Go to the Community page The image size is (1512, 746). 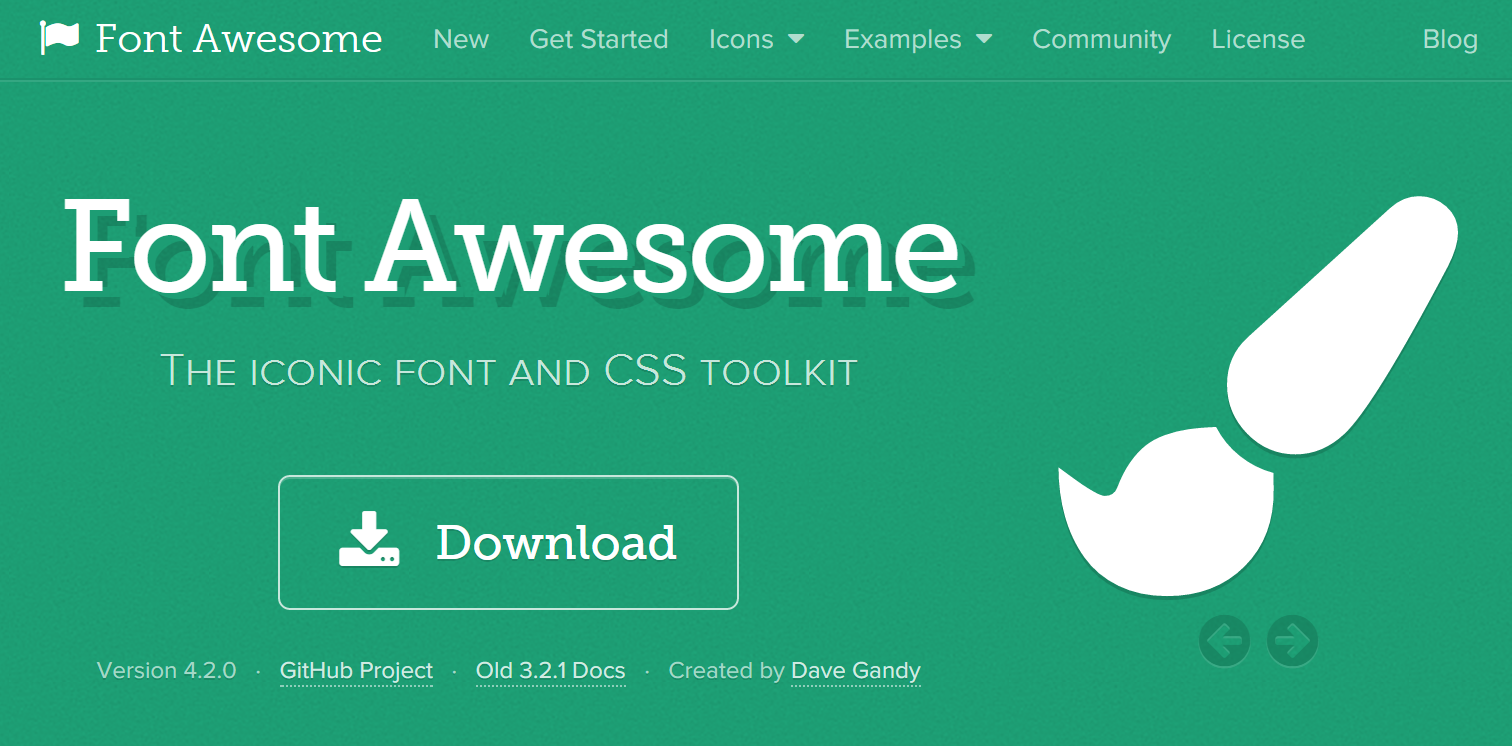(1101, 39)
